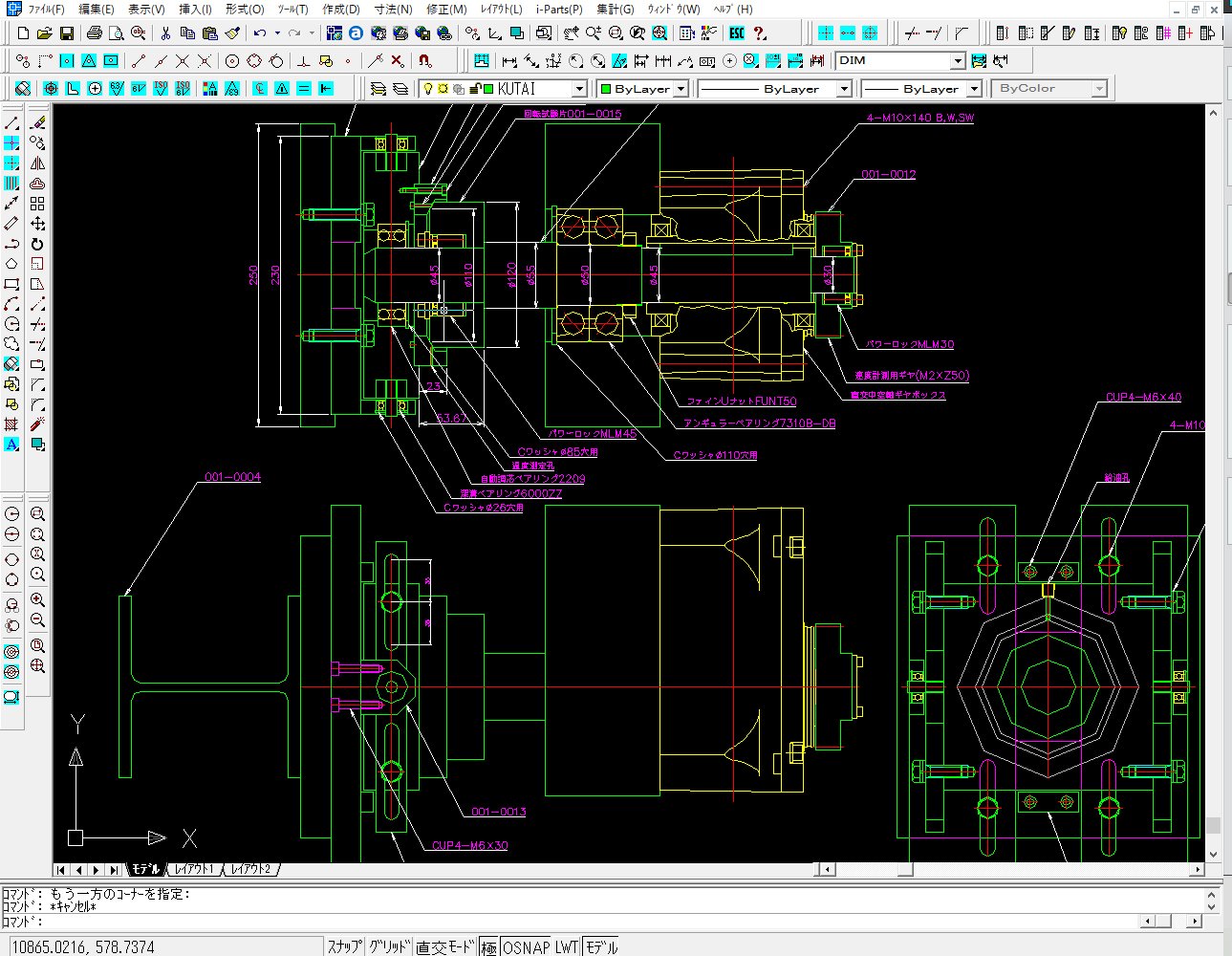Select the Line drawing tool
The height and width of the screenshot is (956, 1232).
point(11,123)
